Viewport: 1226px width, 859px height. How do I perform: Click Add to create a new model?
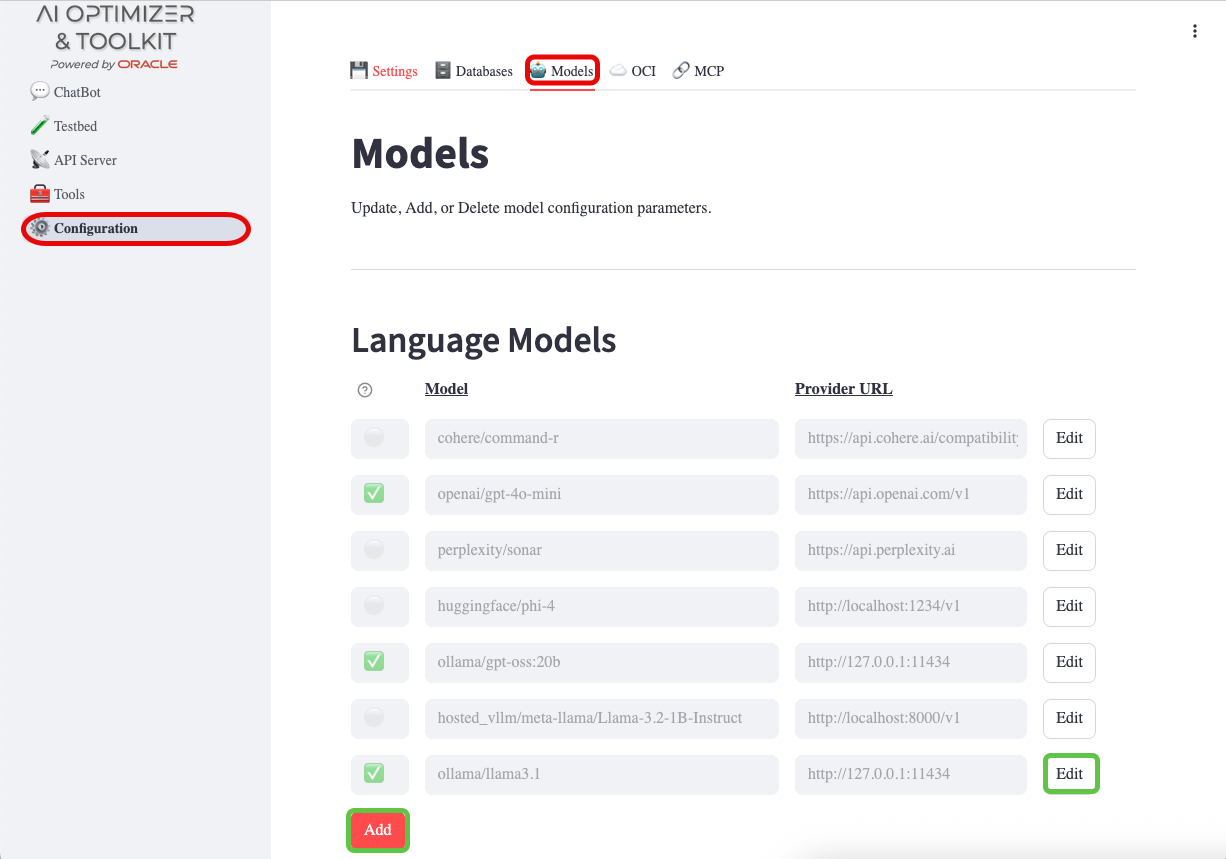click(x=377, y=829)
